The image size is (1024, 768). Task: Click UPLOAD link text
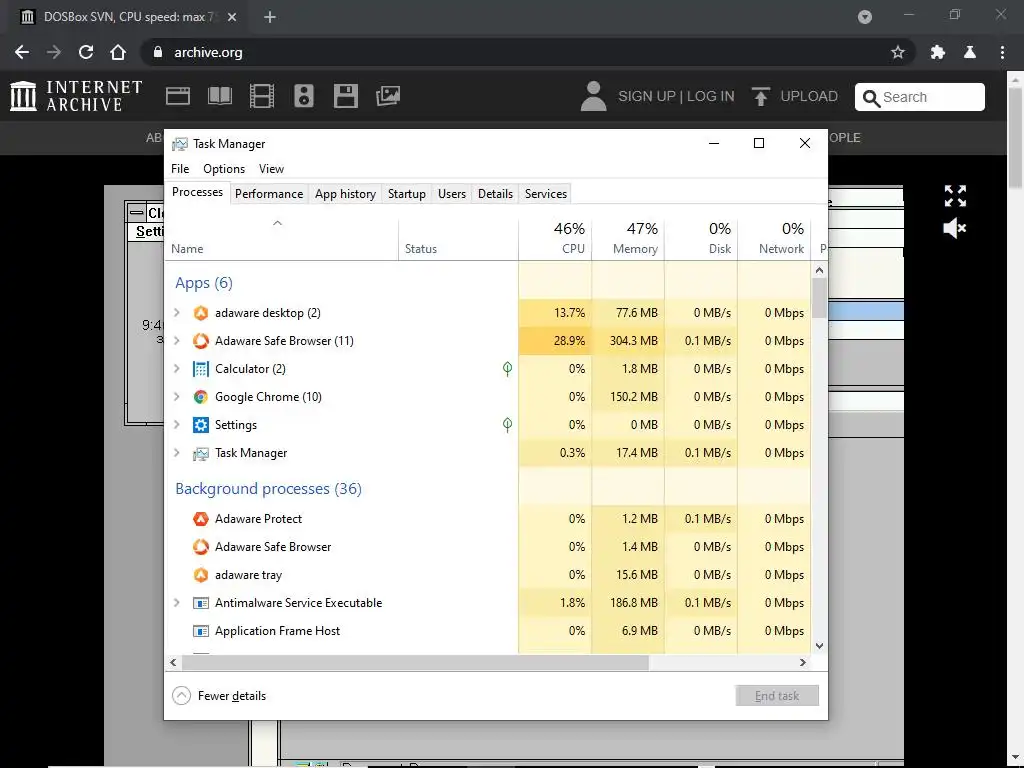click(x=808, y=97)
